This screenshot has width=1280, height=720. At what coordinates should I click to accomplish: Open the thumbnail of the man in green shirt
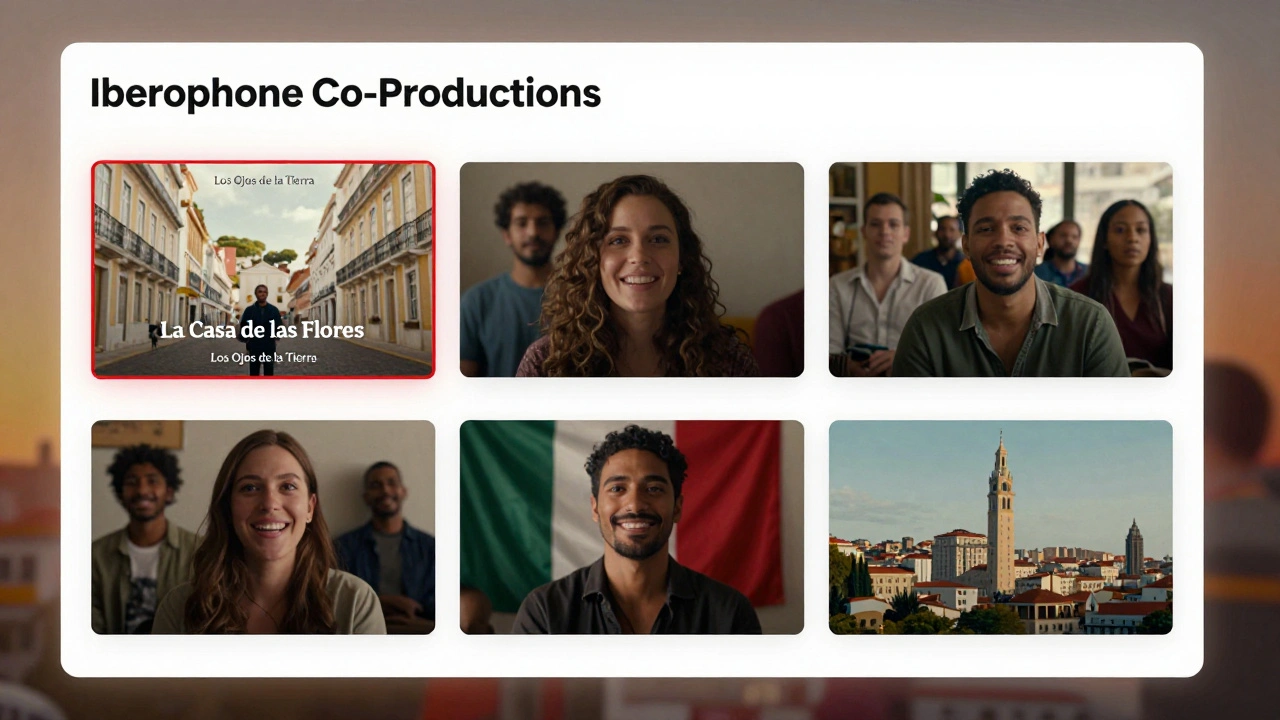click(1000, 269)
